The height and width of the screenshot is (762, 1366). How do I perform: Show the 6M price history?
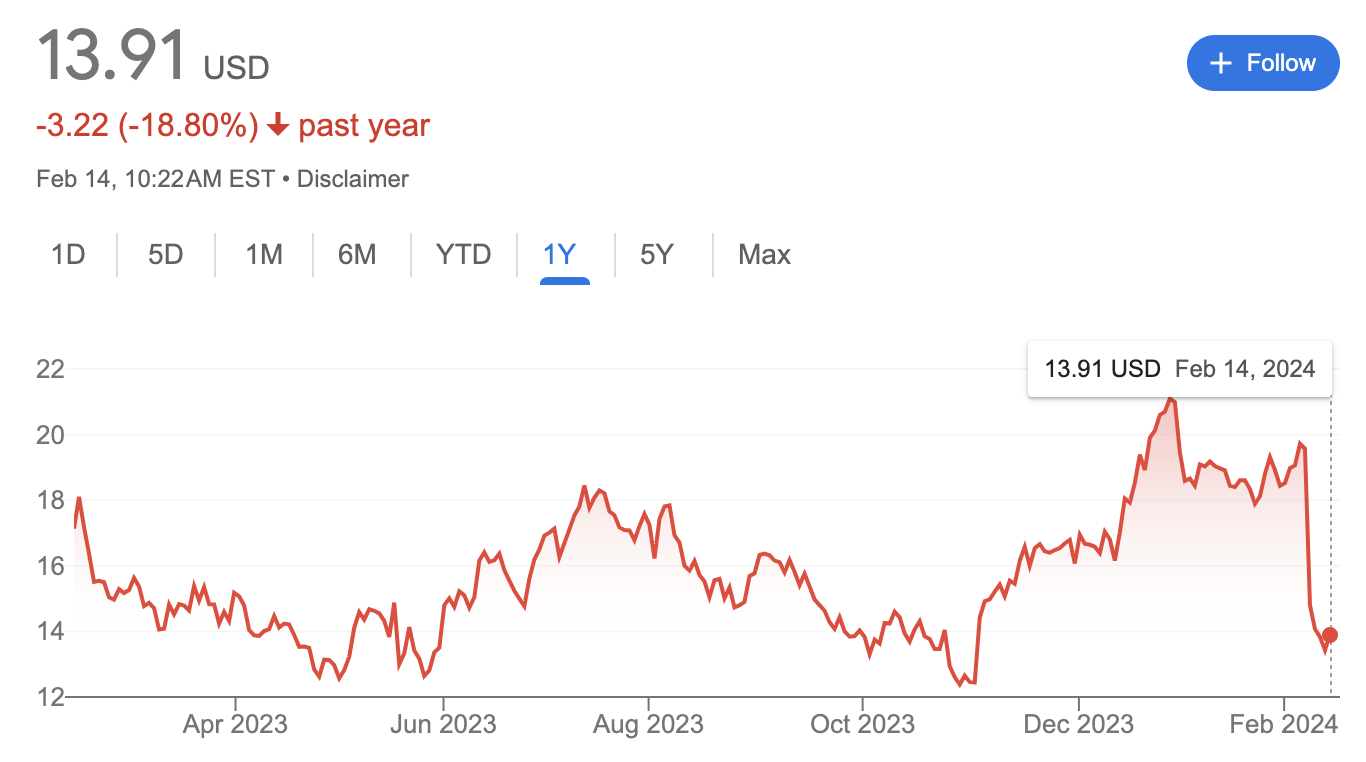tap(357, 255)
